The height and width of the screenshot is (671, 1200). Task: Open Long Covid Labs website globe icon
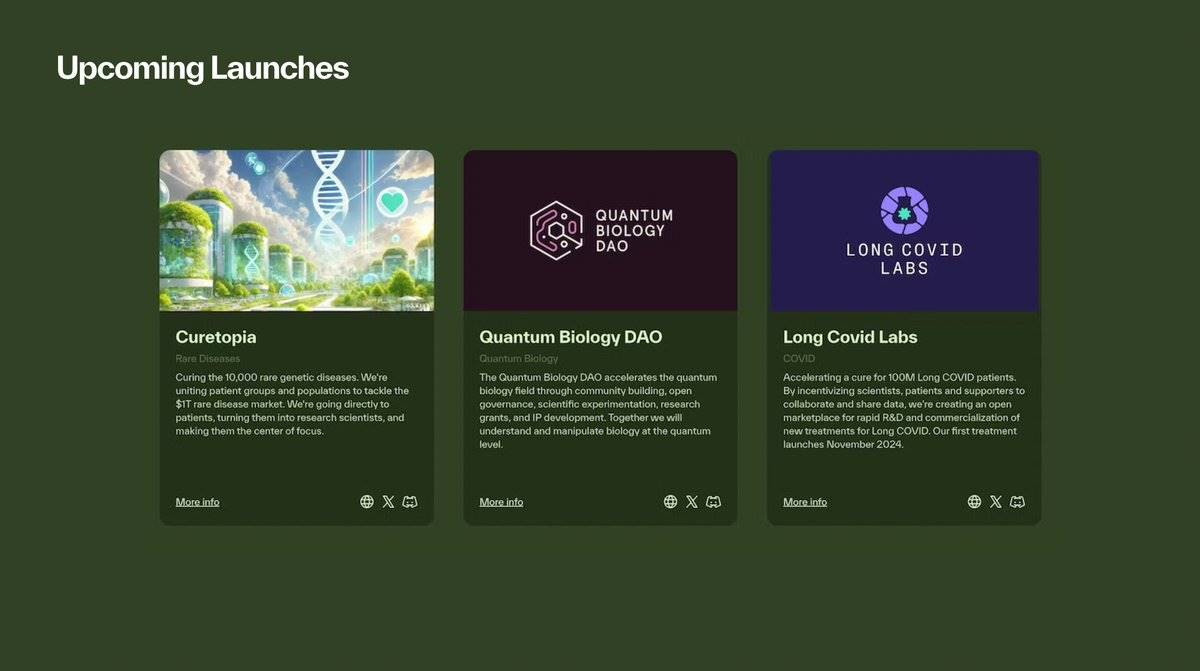coord(975,502)
